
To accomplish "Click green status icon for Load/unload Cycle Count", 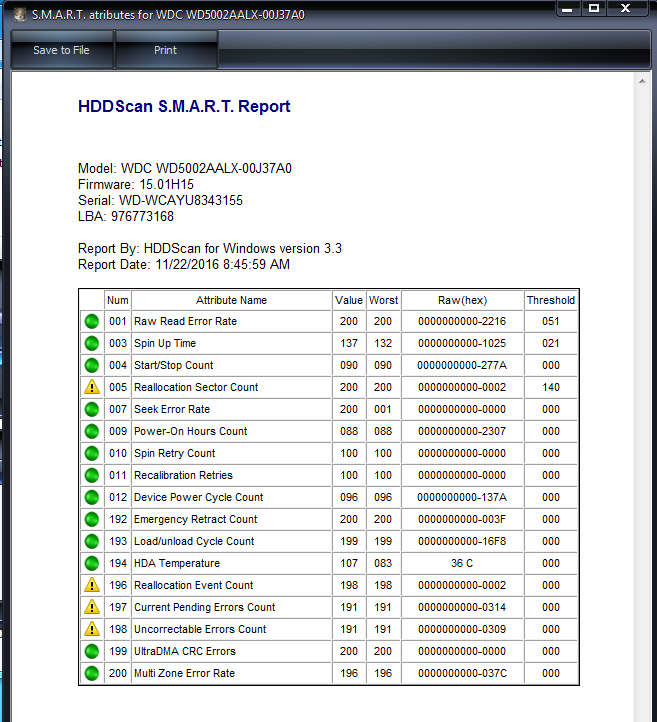I will click(92, 541).
